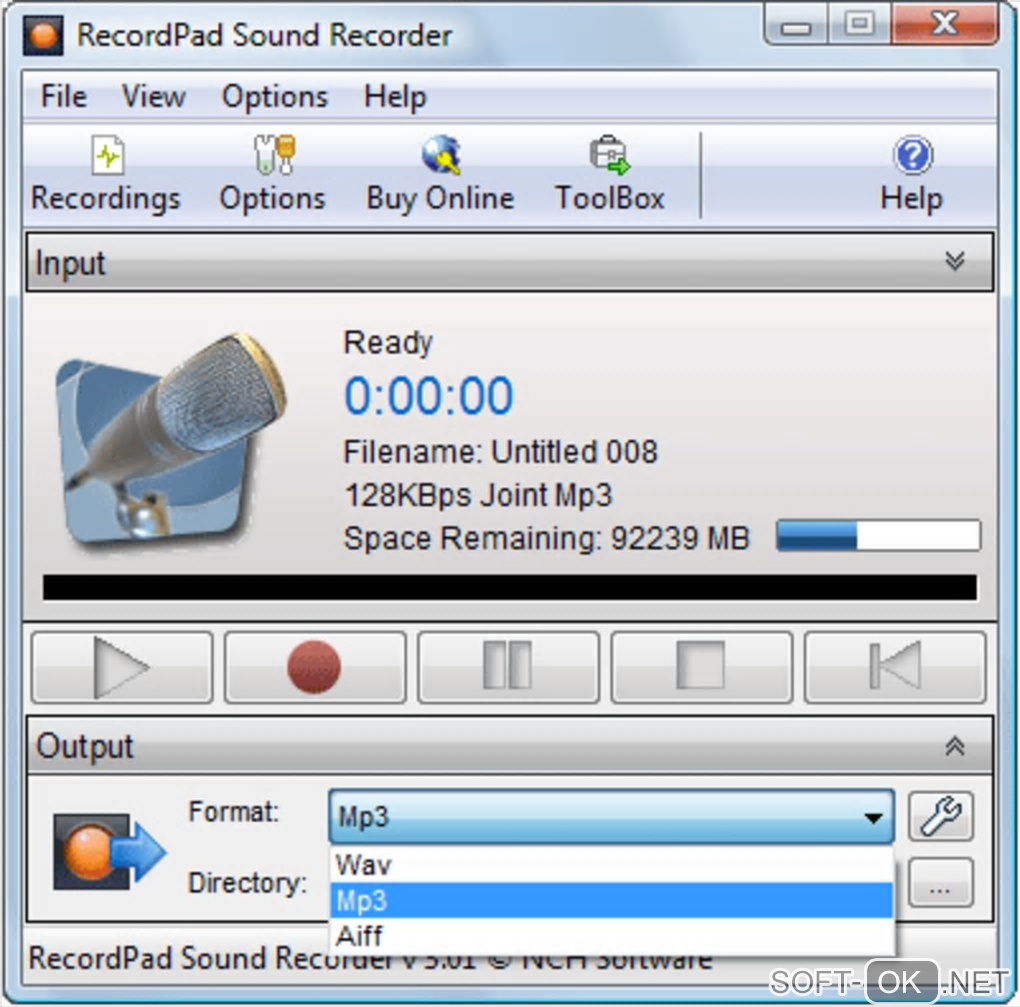
Task: Click the blue Help question-mark icon
Action: pos(913,156)
